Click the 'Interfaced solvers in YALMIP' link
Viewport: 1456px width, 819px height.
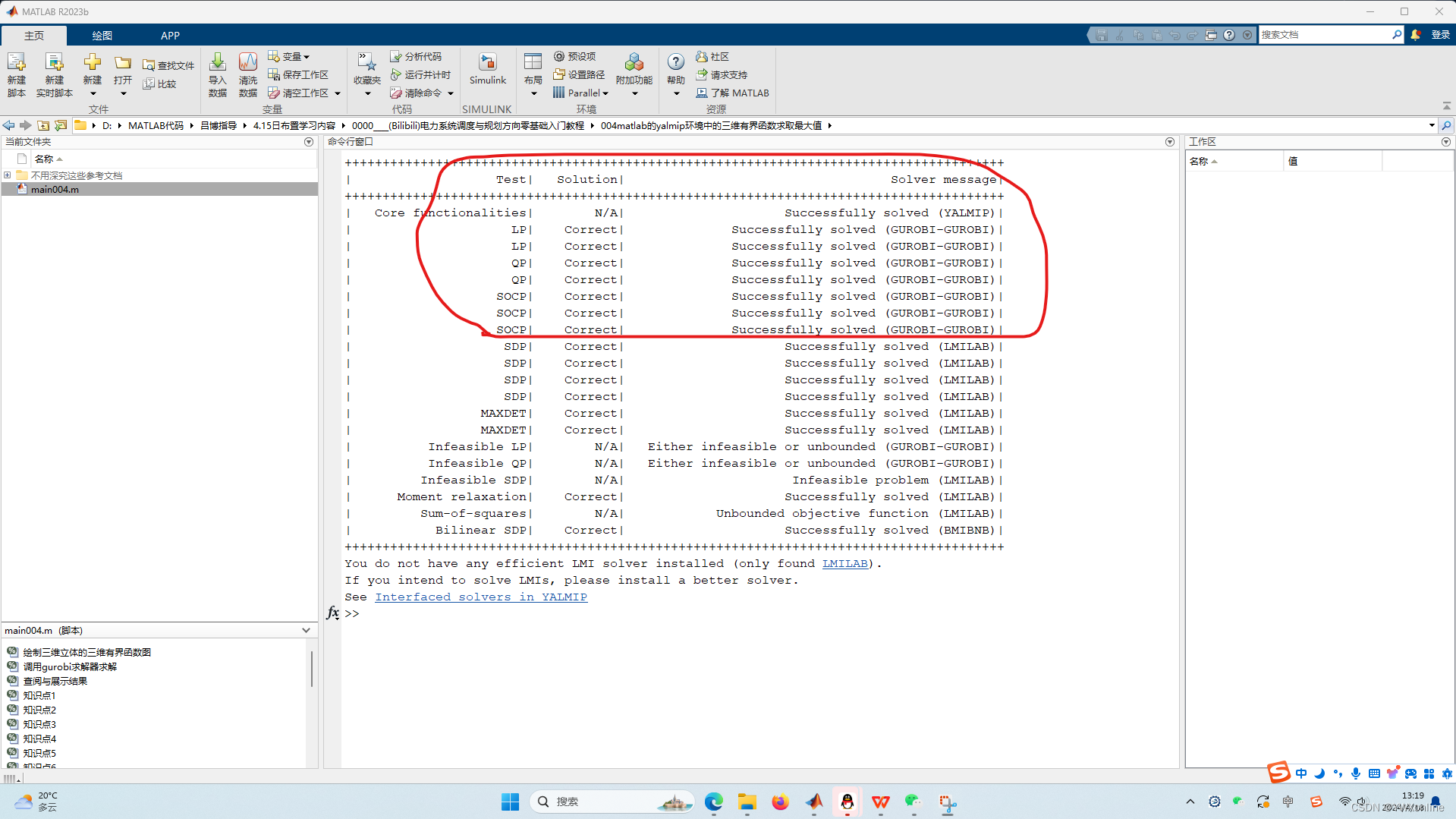tap(481, 597)
